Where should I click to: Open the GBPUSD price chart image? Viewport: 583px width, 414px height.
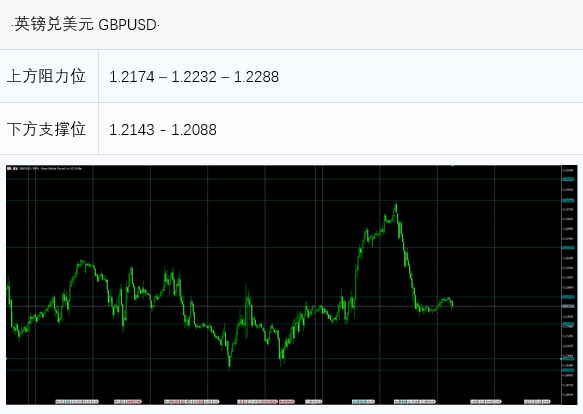point(292,285)
